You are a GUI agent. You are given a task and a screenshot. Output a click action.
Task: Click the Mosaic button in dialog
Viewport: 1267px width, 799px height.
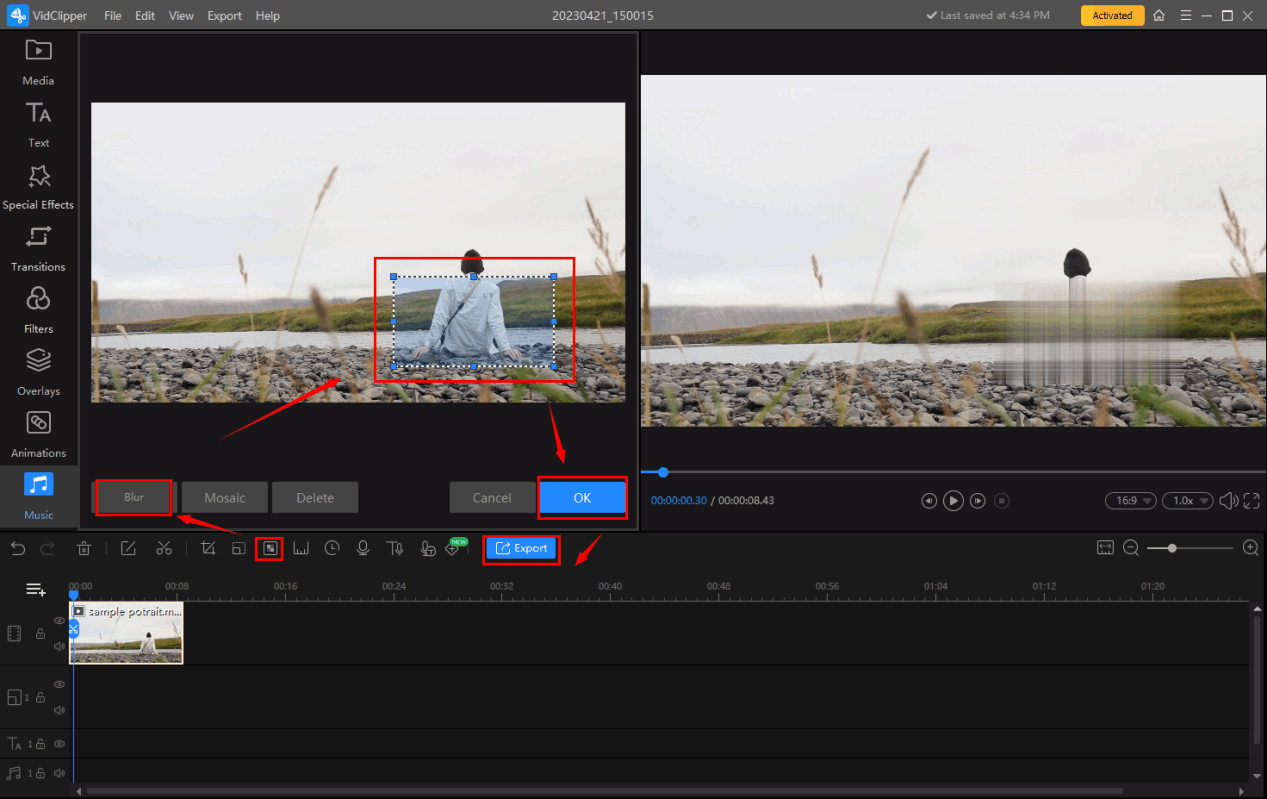225,497
